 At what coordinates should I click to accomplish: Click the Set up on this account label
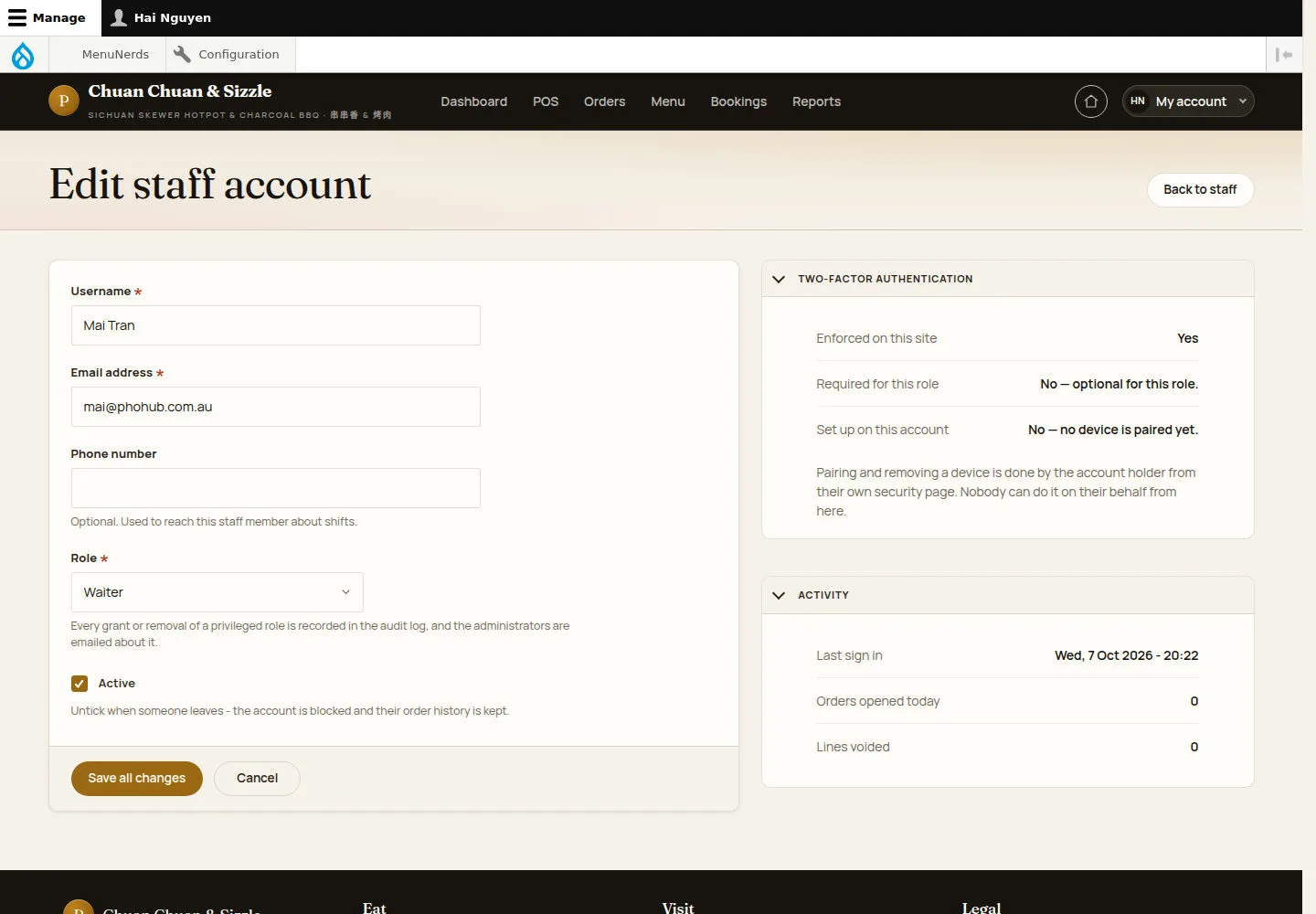pos(883,430)
